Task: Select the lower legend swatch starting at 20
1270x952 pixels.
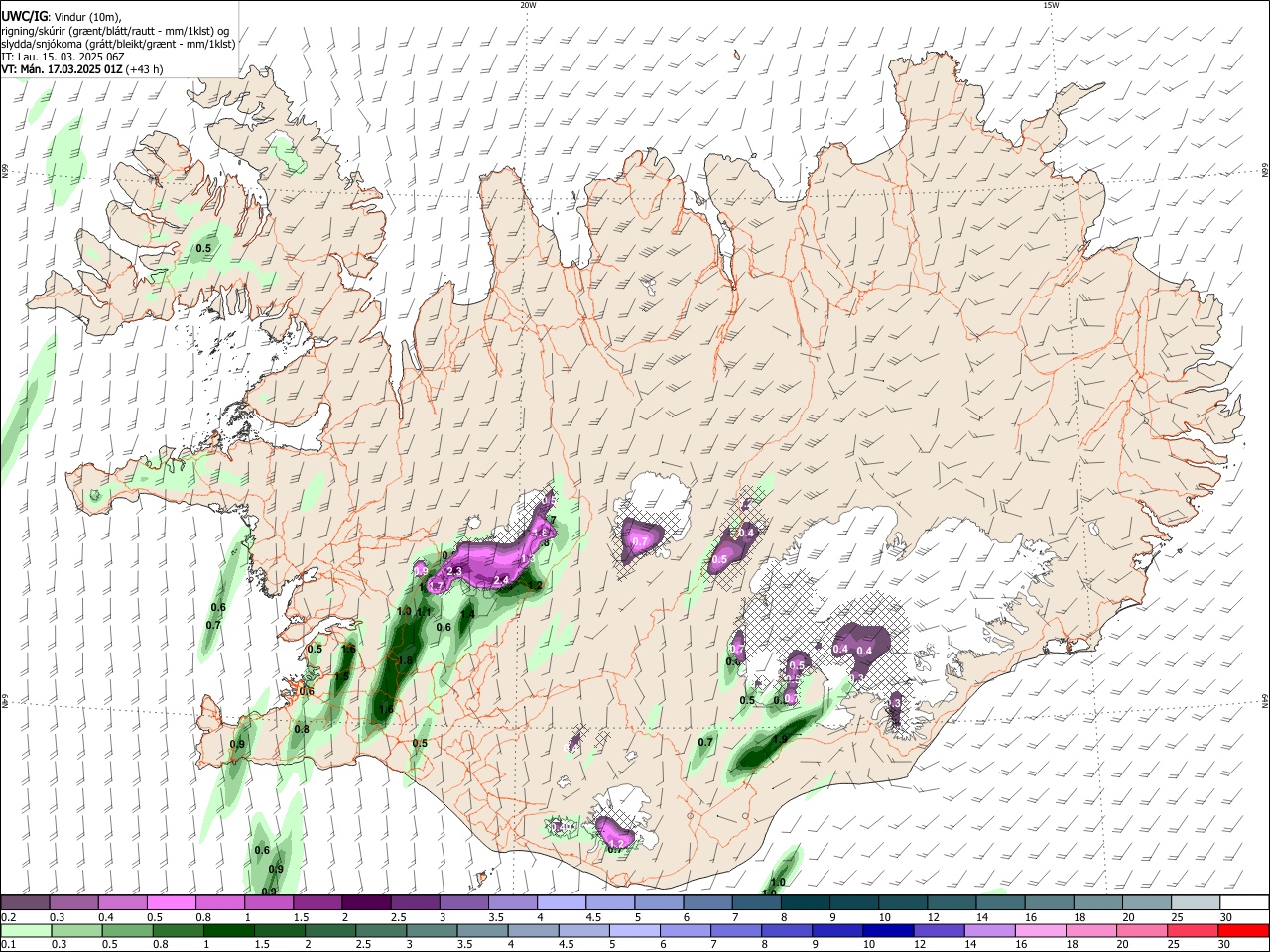Action: click(1142, 930)
